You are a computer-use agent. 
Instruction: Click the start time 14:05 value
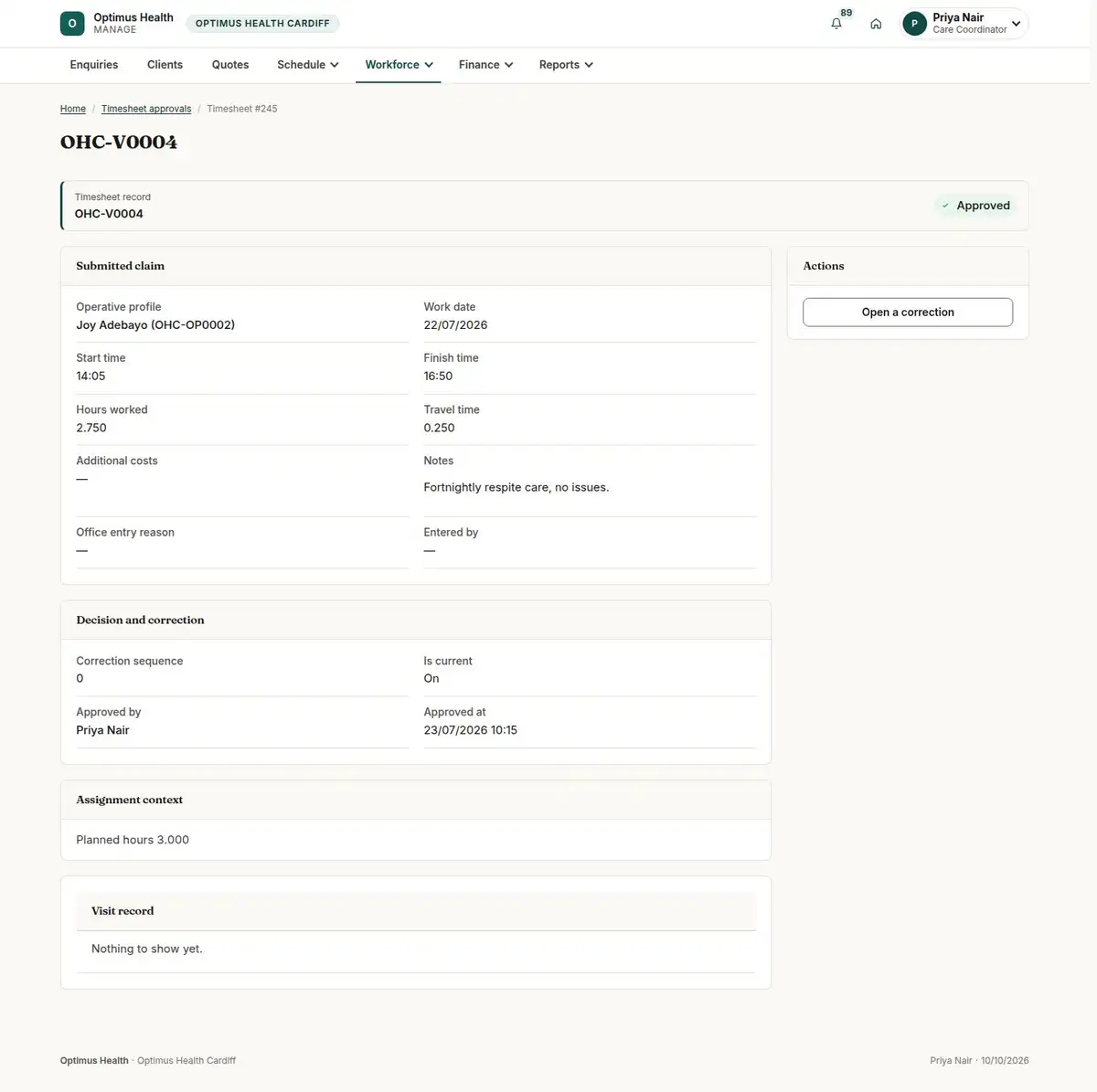point(91,376)
